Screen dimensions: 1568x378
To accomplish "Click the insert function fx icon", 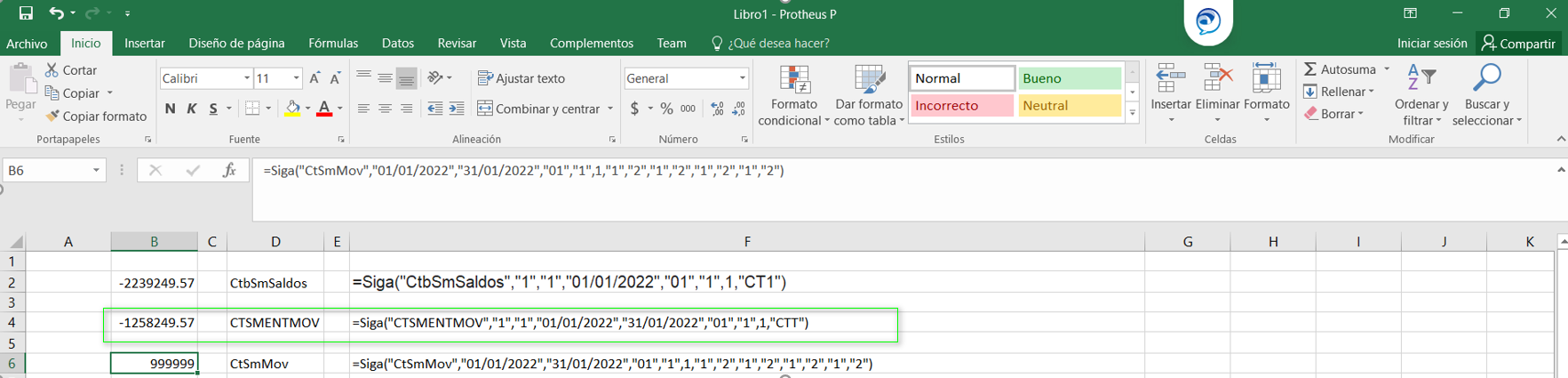I will pyautogui.click(x=229, y=170).
